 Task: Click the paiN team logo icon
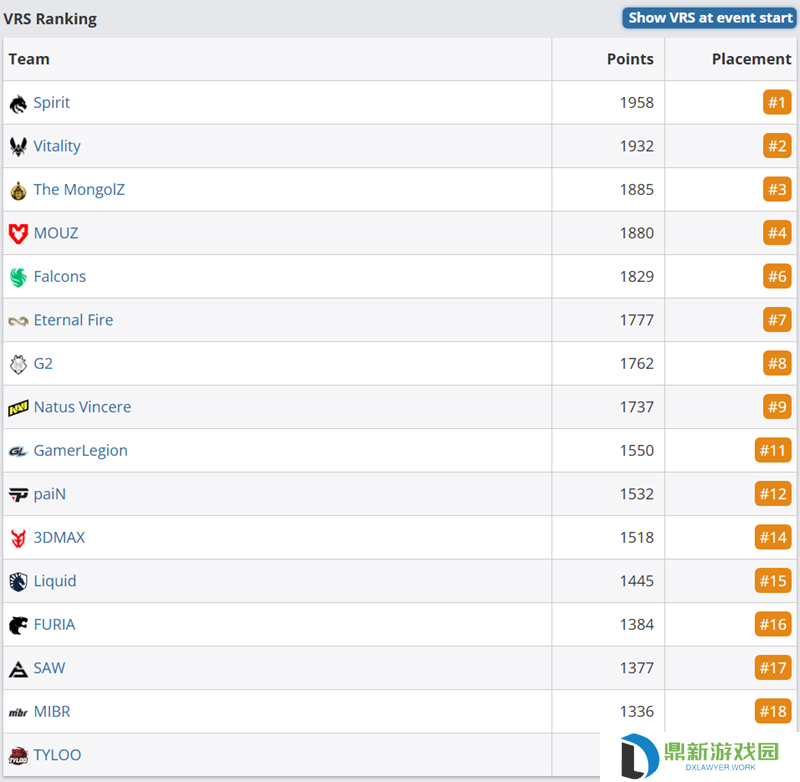18,495
